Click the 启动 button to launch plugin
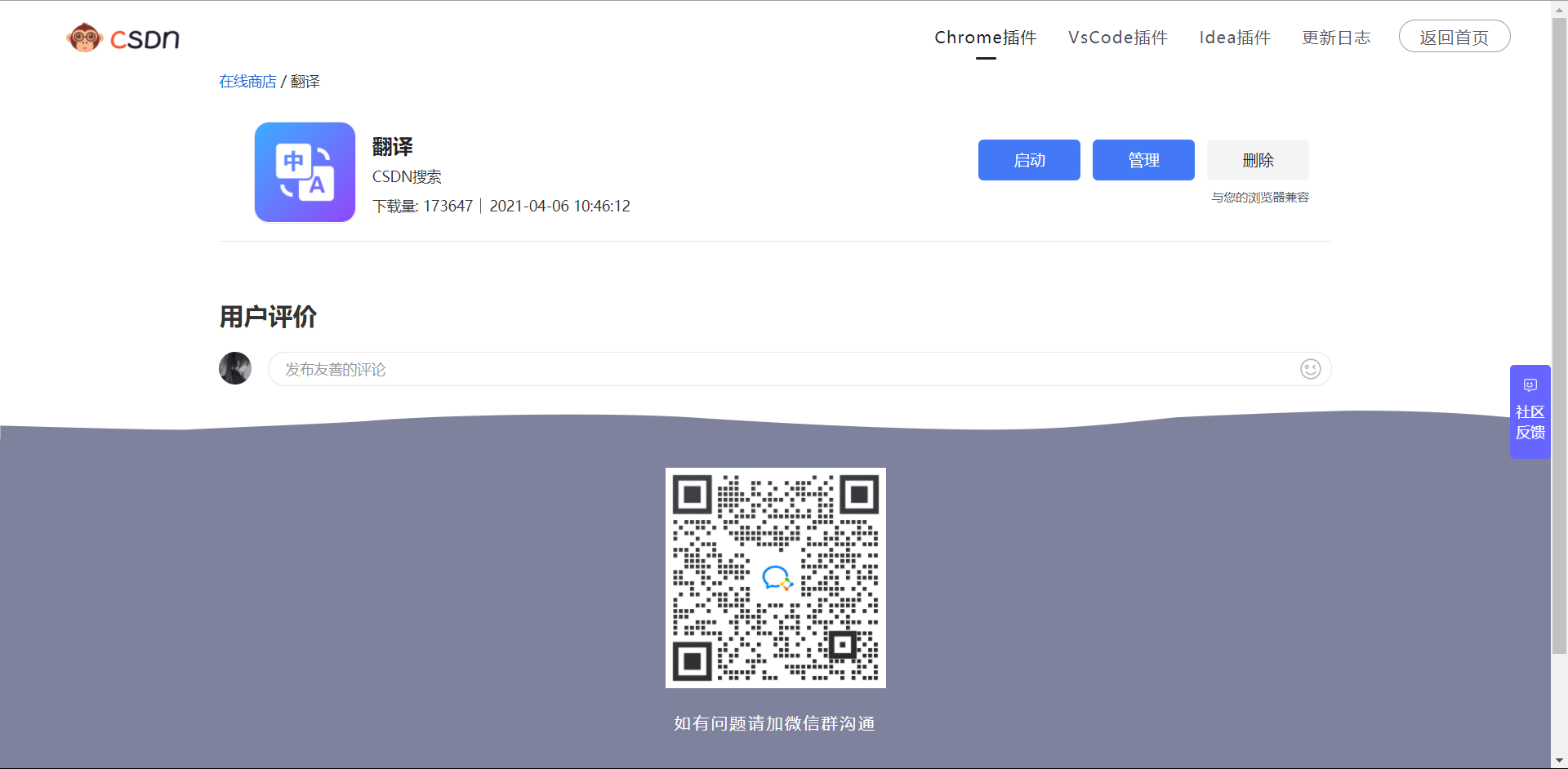This screenshot has height=769, width=1568. click(x=1028, y=160)
